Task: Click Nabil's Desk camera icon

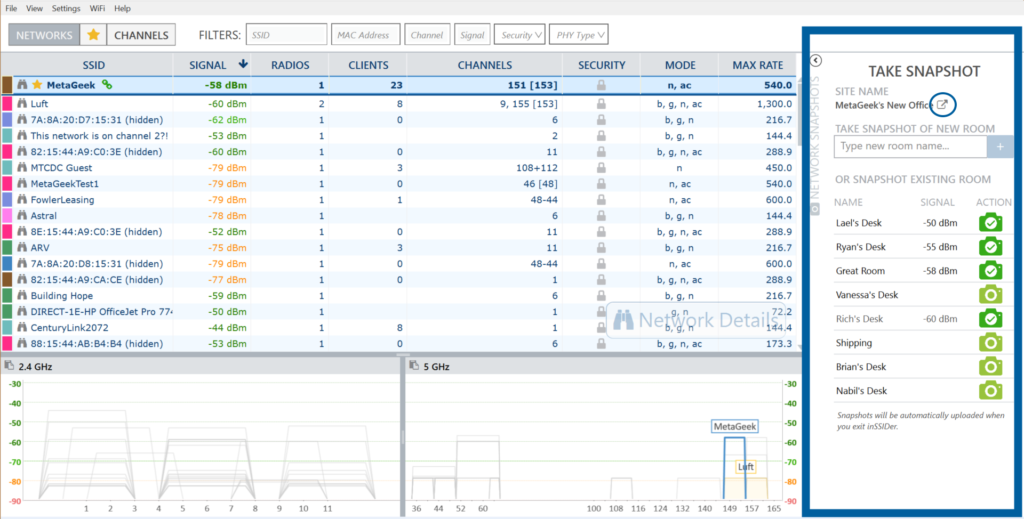Action: click(991, 390)
